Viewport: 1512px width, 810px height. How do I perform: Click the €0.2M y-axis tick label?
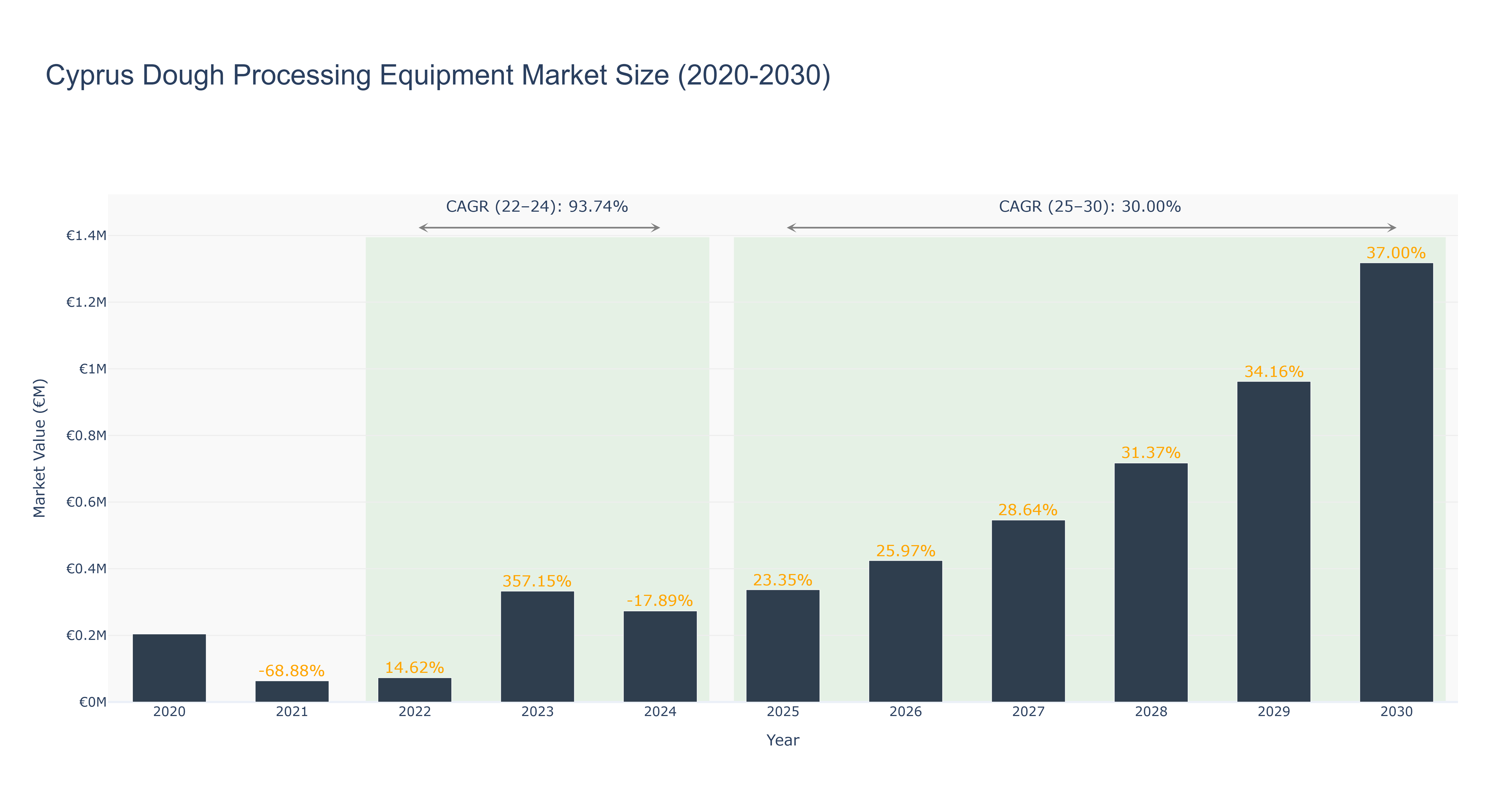point(86,636)
